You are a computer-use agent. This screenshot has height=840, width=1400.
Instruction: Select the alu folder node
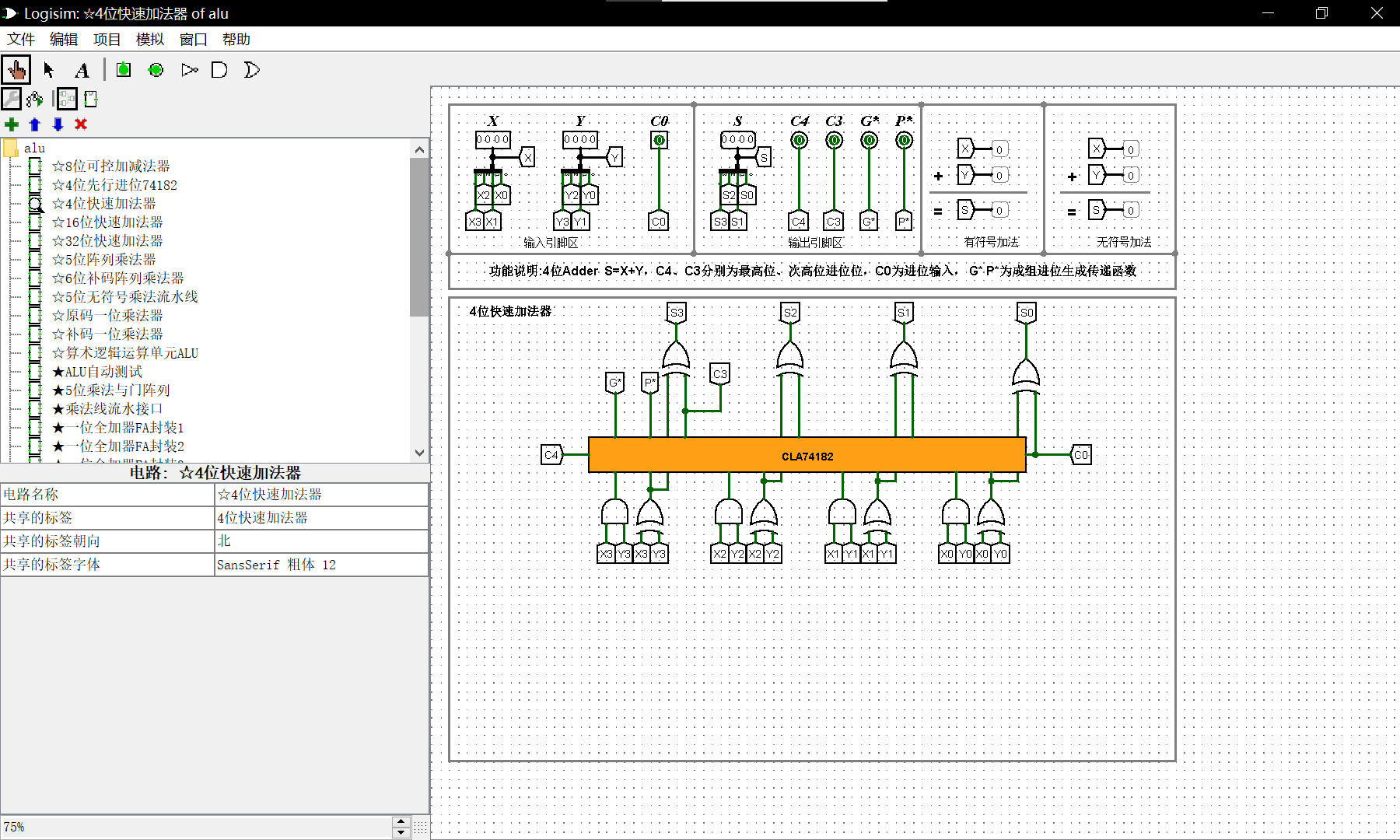(34, 148)
